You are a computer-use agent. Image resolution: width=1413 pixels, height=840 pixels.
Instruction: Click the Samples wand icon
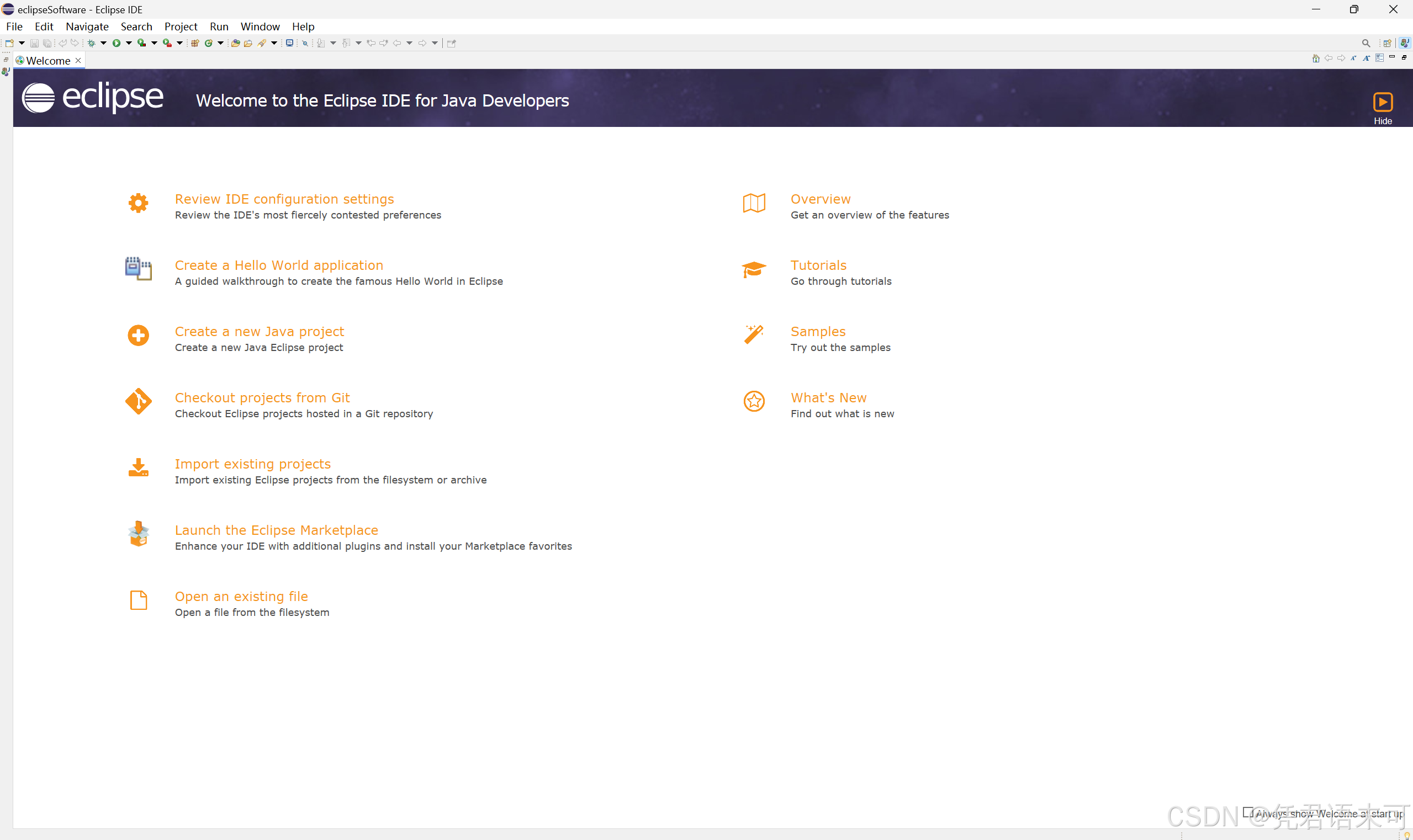coord(754,334)
